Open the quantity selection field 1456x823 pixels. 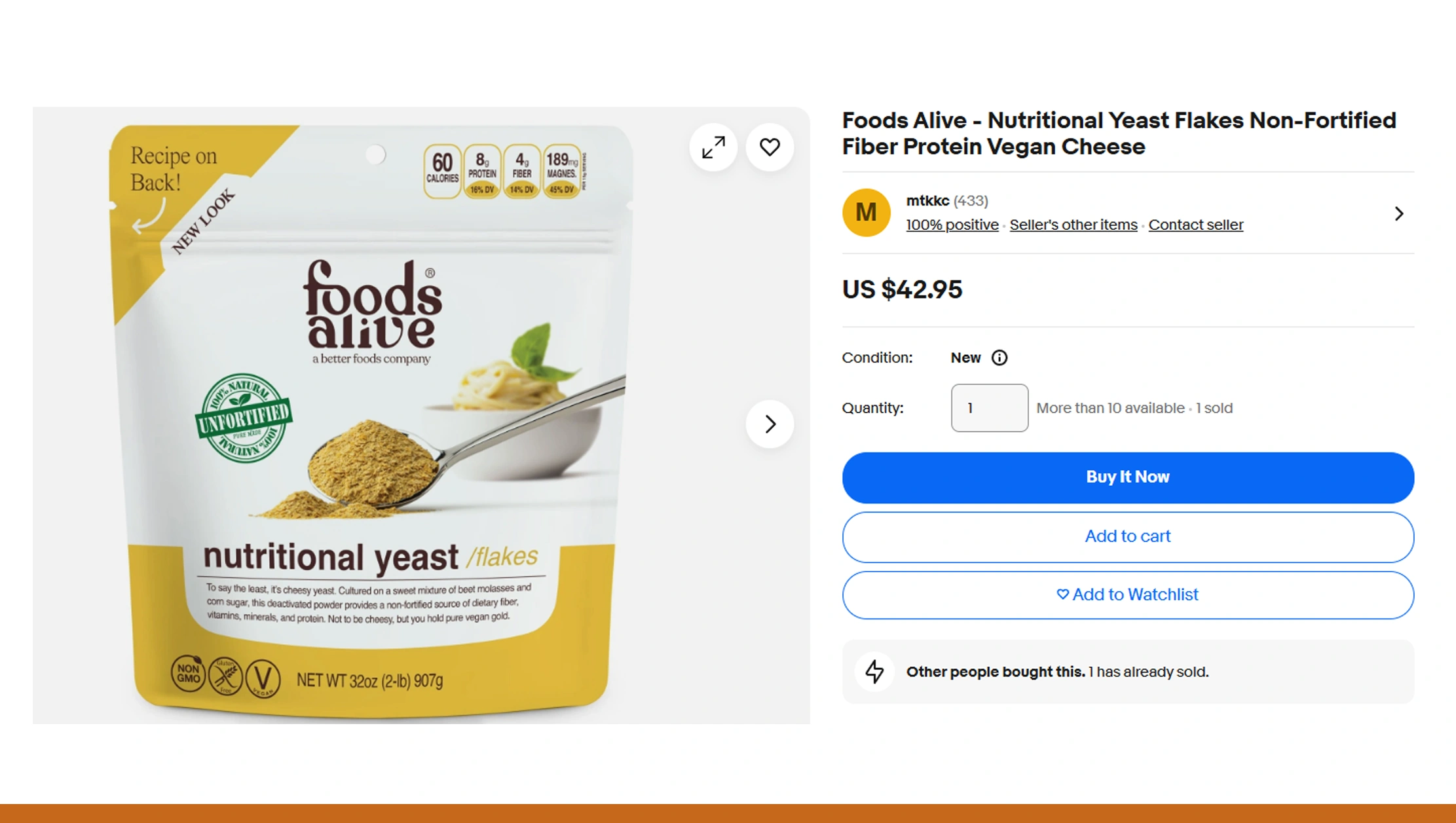989,407
